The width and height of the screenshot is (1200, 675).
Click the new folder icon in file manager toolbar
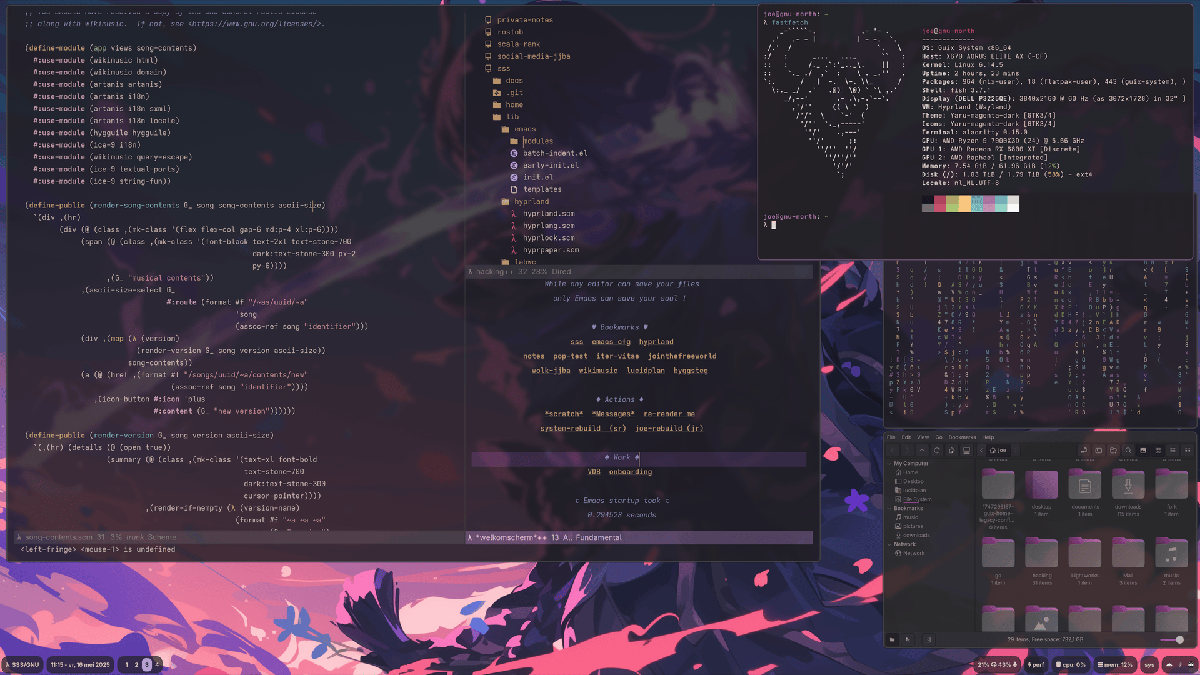click(x=1113, y=450)
